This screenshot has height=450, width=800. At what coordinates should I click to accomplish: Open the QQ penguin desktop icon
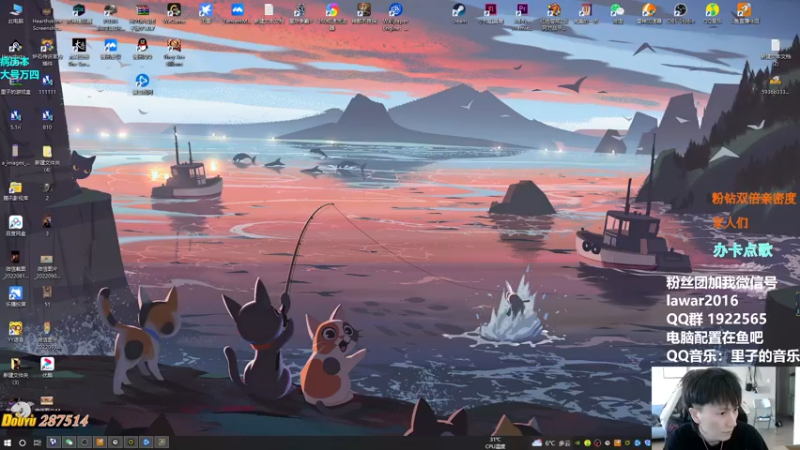click(x=142, y=49)
